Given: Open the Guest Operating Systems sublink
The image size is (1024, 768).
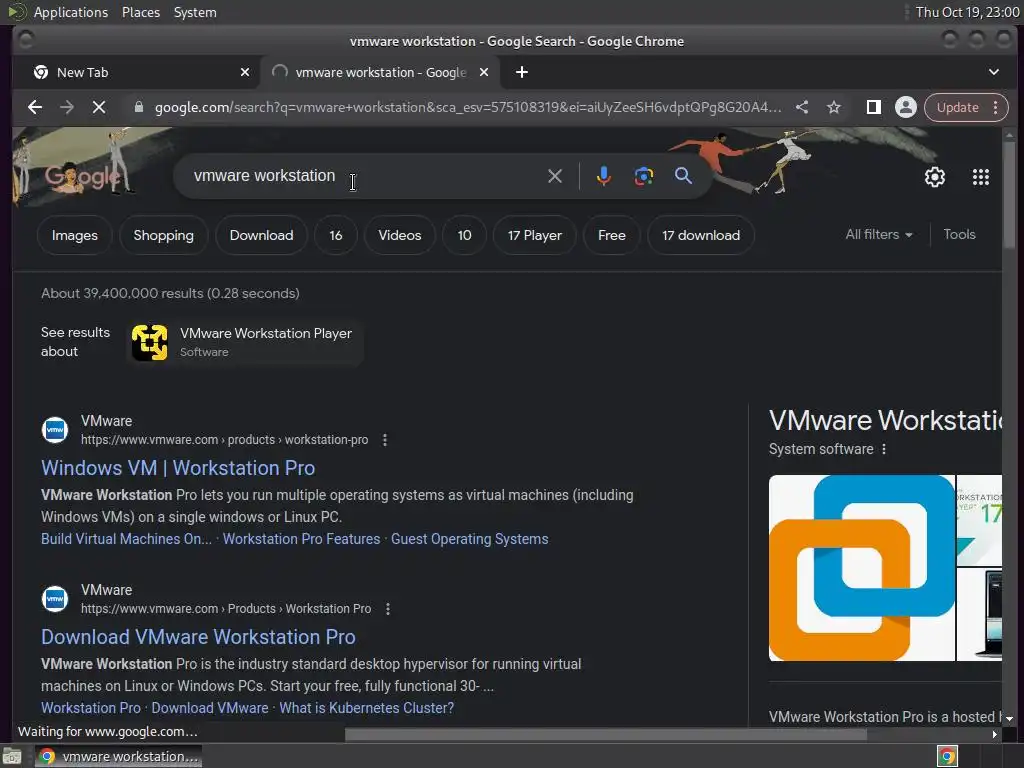Looking at the screenshot, I should click(470, 539).
